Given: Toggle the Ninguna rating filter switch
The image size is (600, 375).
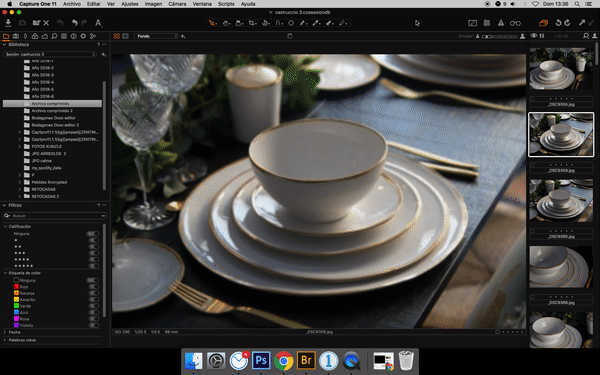Looking at the screenshot, I should click(93, 233).
